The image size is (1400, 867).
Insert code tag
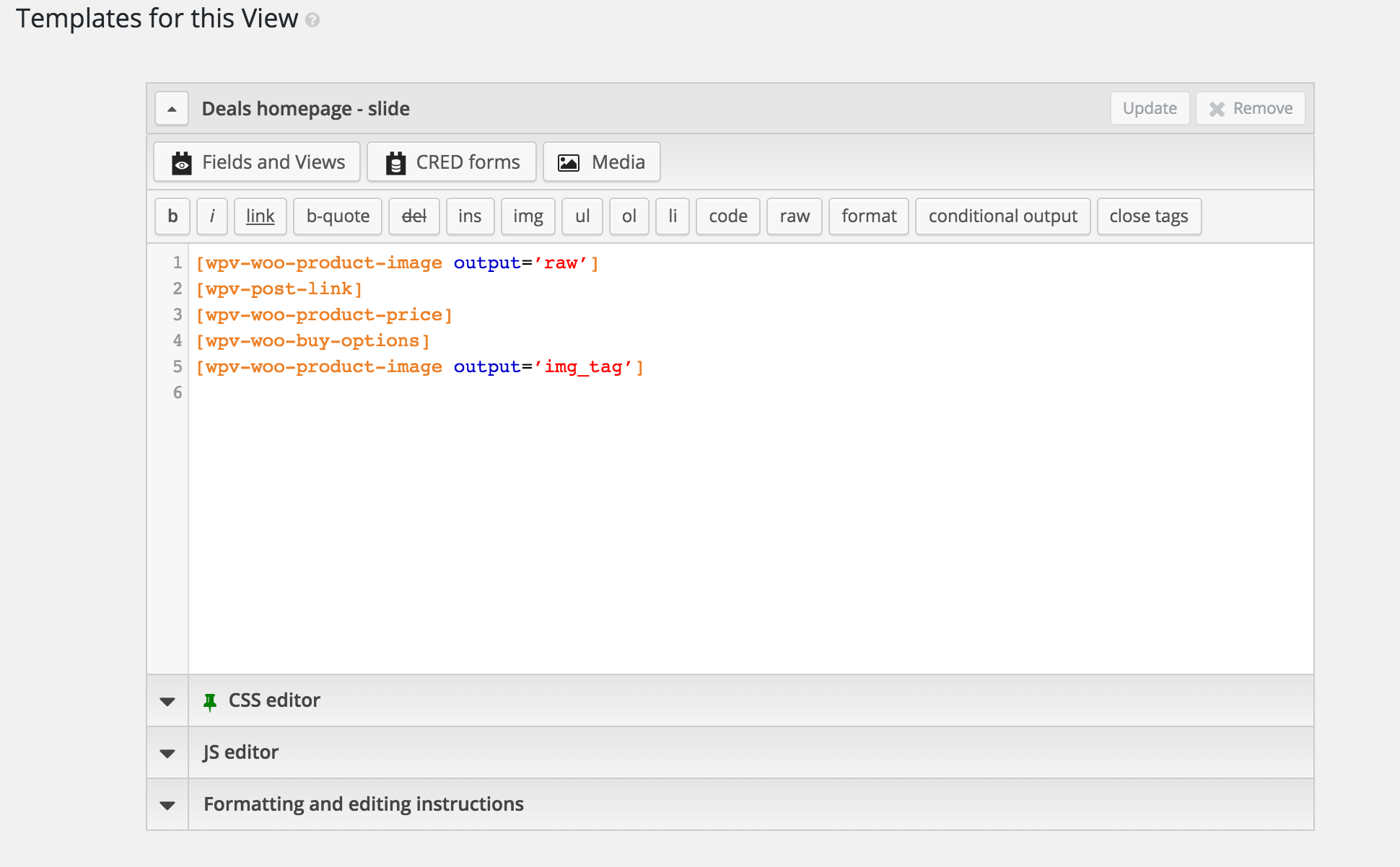click(x=727, y=216)
